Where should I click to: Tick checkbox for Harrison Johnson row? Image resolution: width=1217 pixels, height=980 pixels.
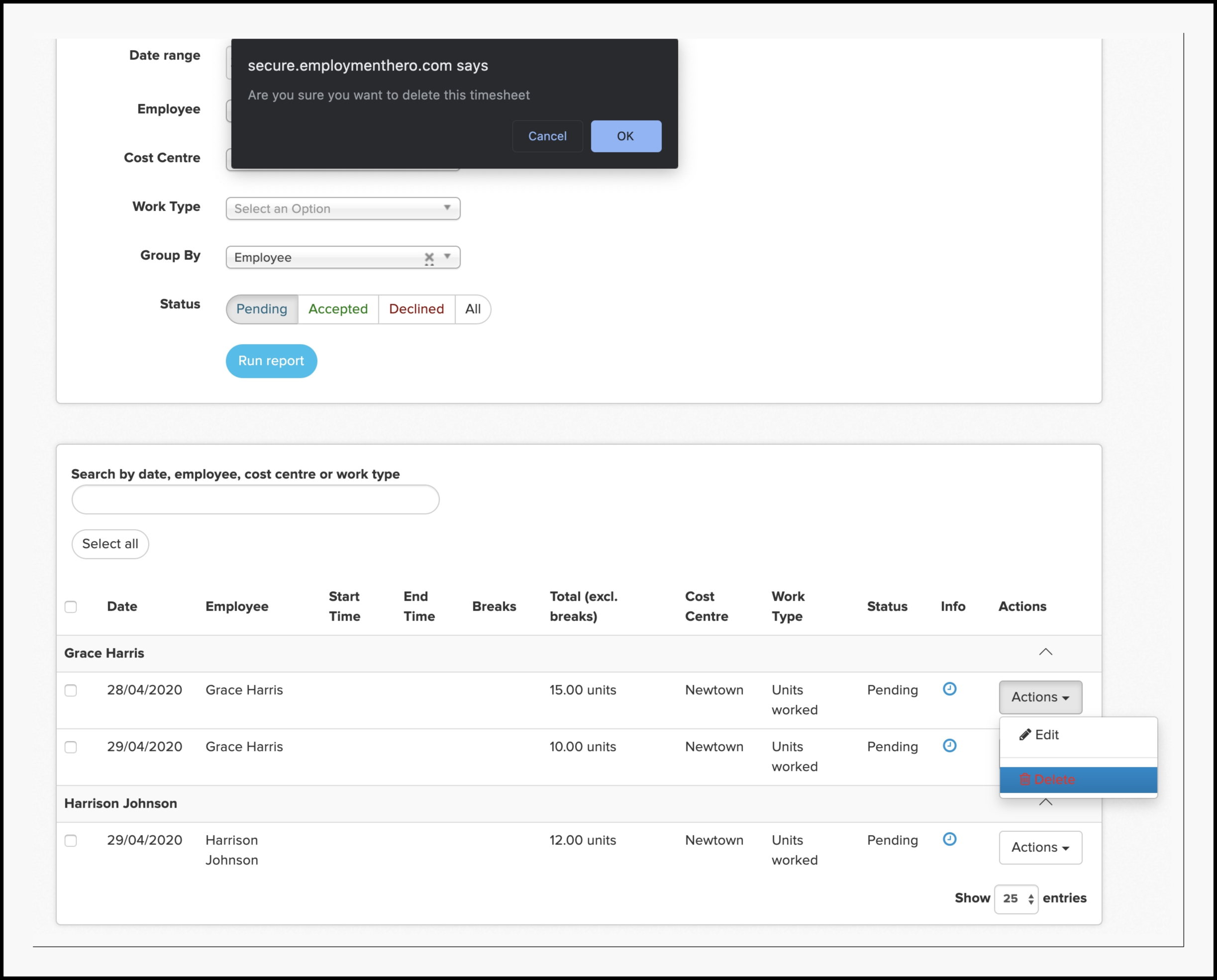click(71, 841)
